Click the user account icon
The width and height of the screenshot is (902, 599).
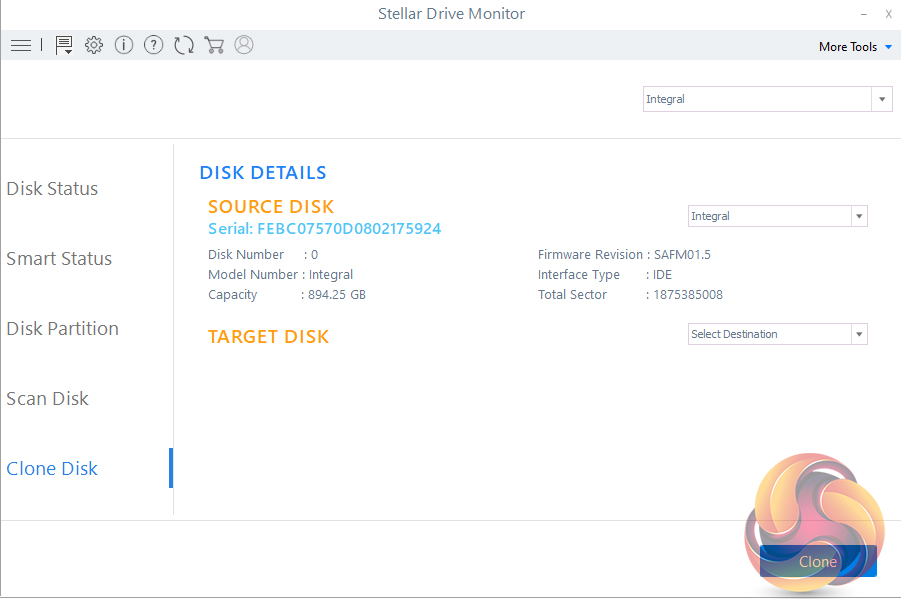pos(244,45)
